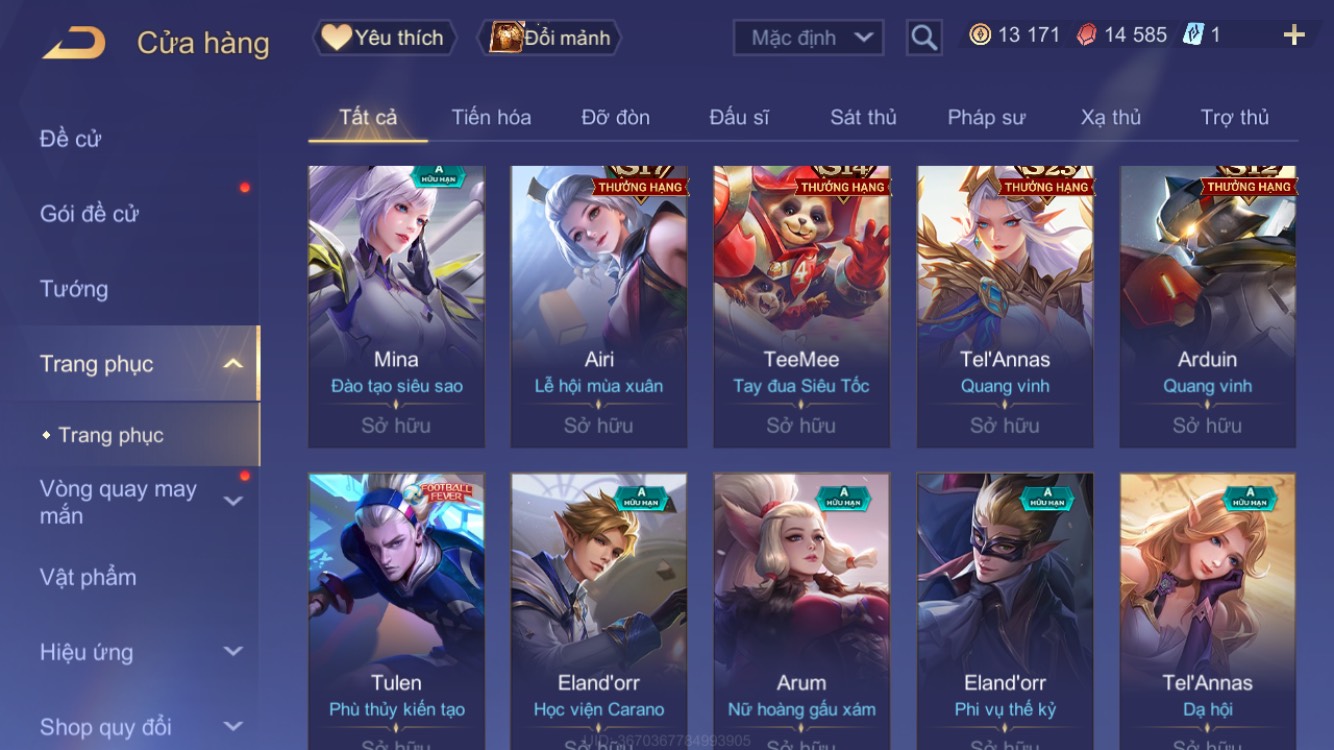1334x750 pixels.
Task: Expand the Hiệu ứng sidebar section
Action: coord(233,652)
